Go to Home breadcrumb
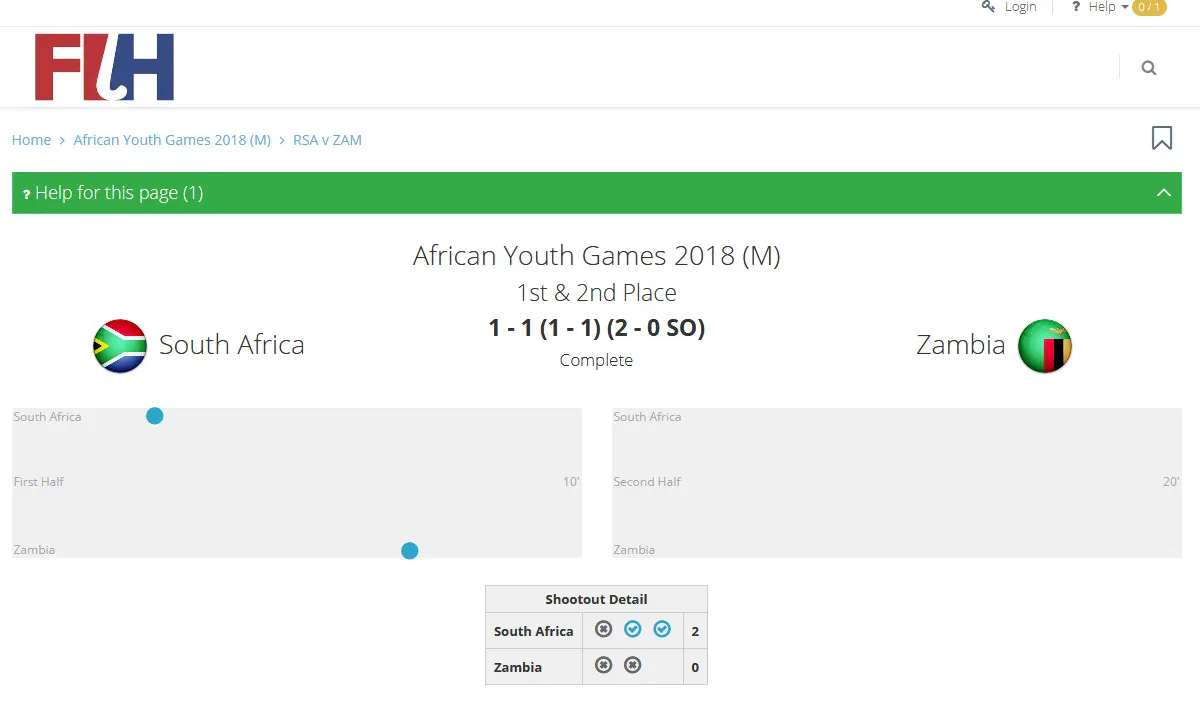Viewport: 1200px width, 701px height. tap(31, 140)
